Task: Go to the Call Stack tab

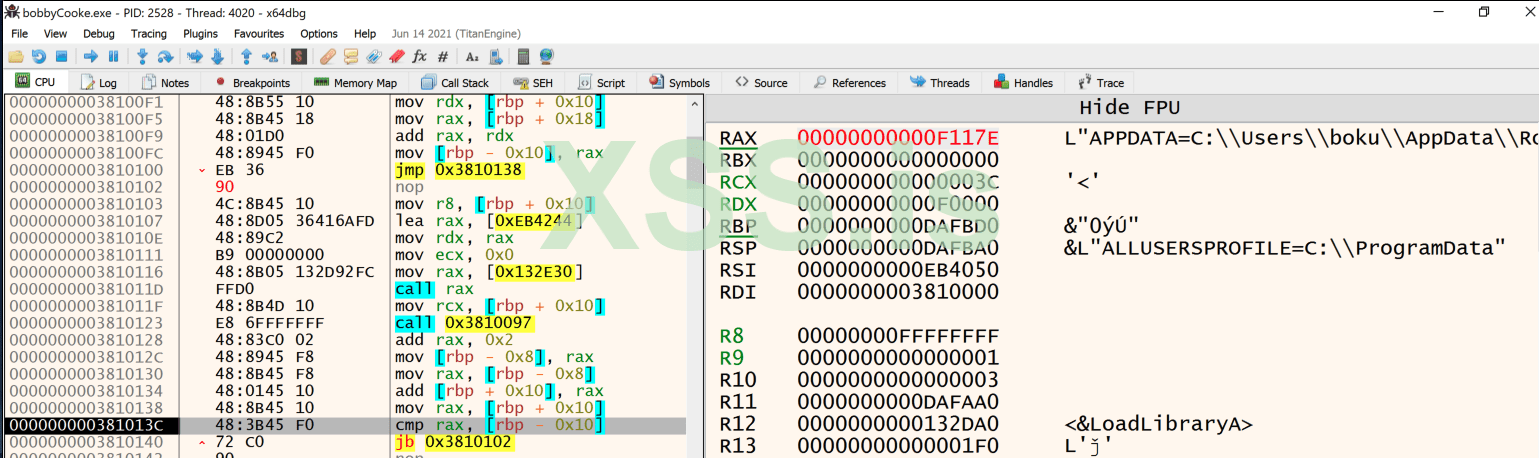Action: pos(455,83)
